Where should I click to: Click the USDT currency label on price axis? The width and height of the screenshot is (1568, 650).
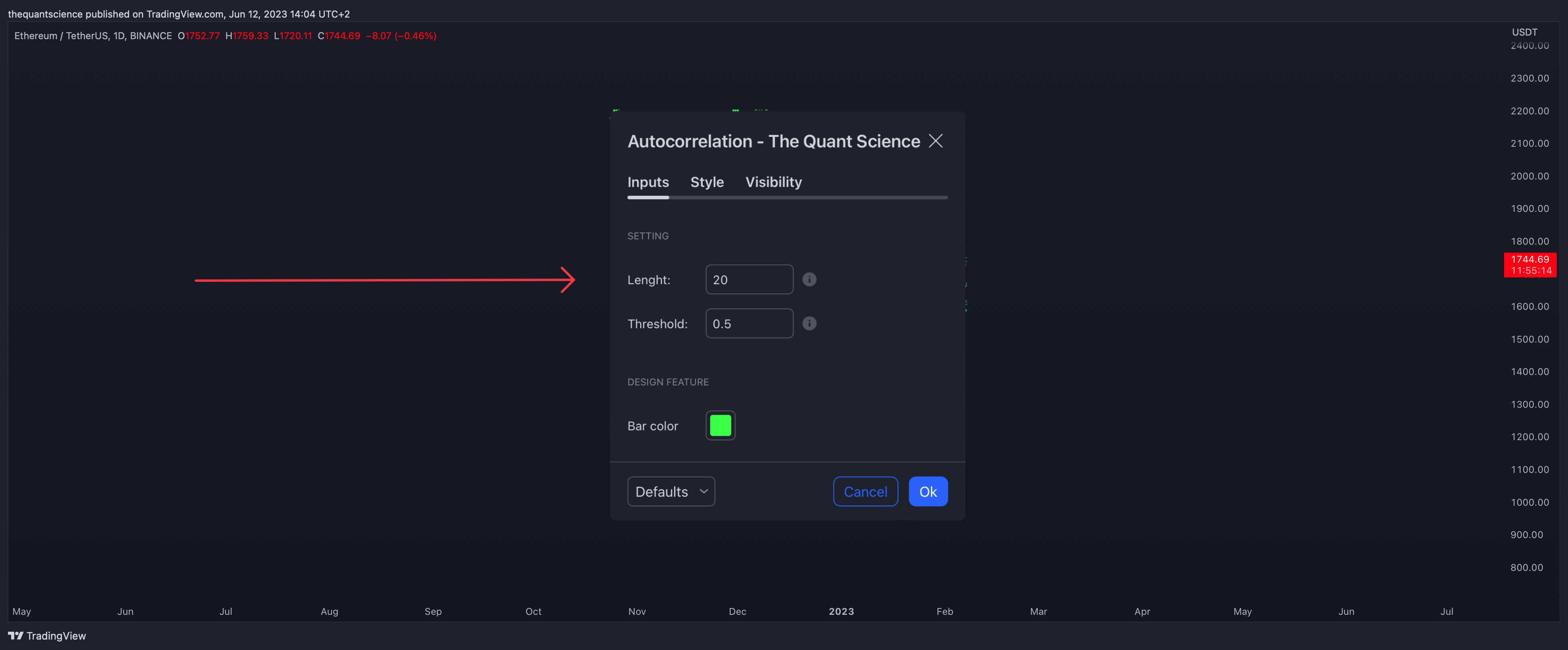pos(1524,32)
